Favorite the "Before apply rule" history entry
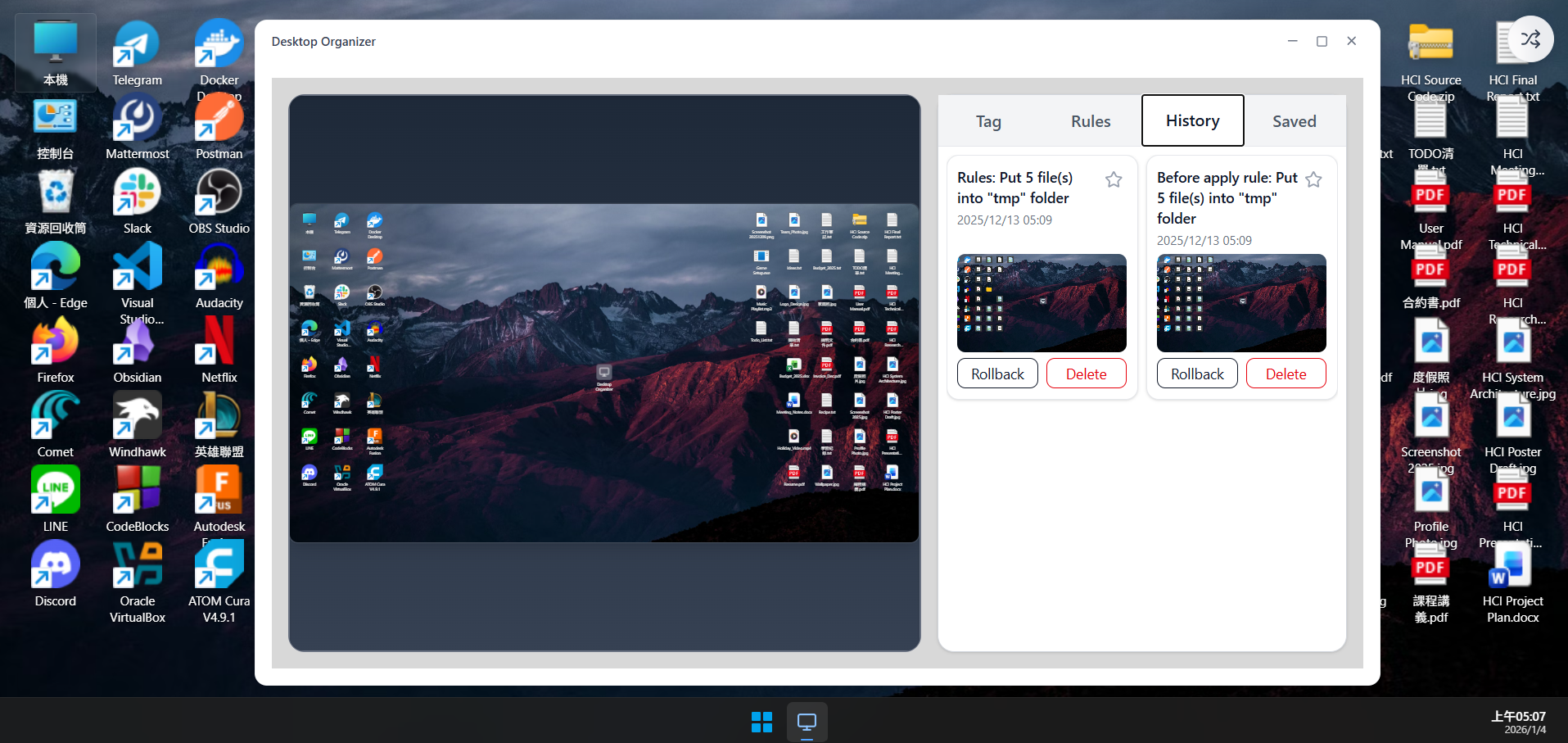Image resolution: width=1568 pixels, height=743 pixels. [1313, 179]
